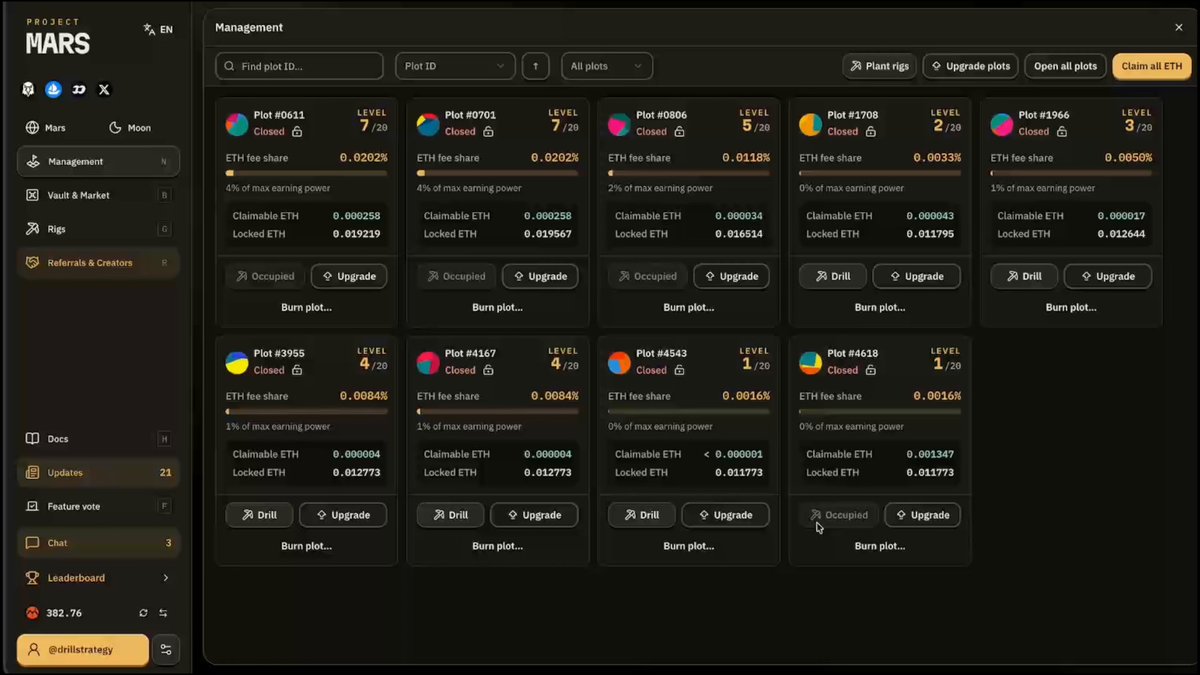This screenshot has height=675, width=1200.
Task: Click the OpenSea icon in the sidebar
Action: 54,89
